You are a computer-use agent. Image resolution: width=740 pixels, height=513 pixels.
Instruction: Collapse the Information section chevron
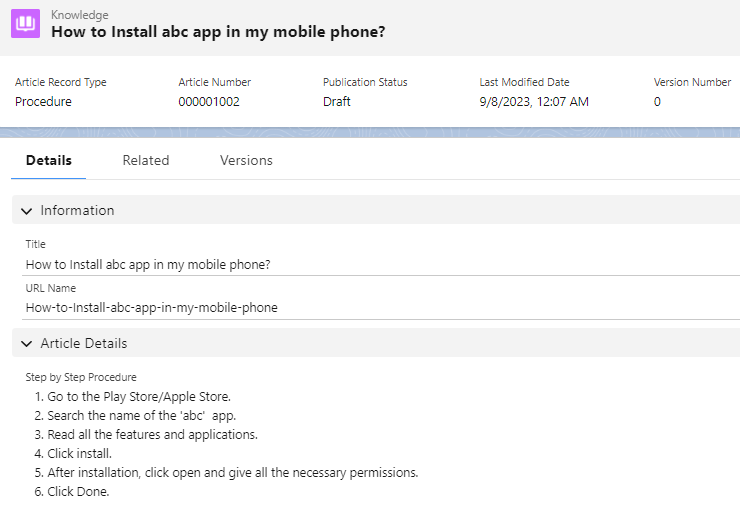pyautogui.click(x=26, y=211)
